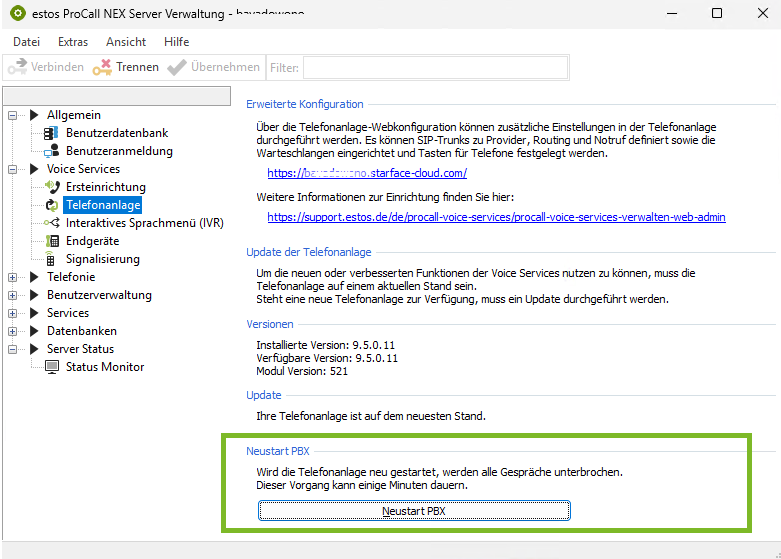Click the Trennen toolbar button

coord(125,67)
